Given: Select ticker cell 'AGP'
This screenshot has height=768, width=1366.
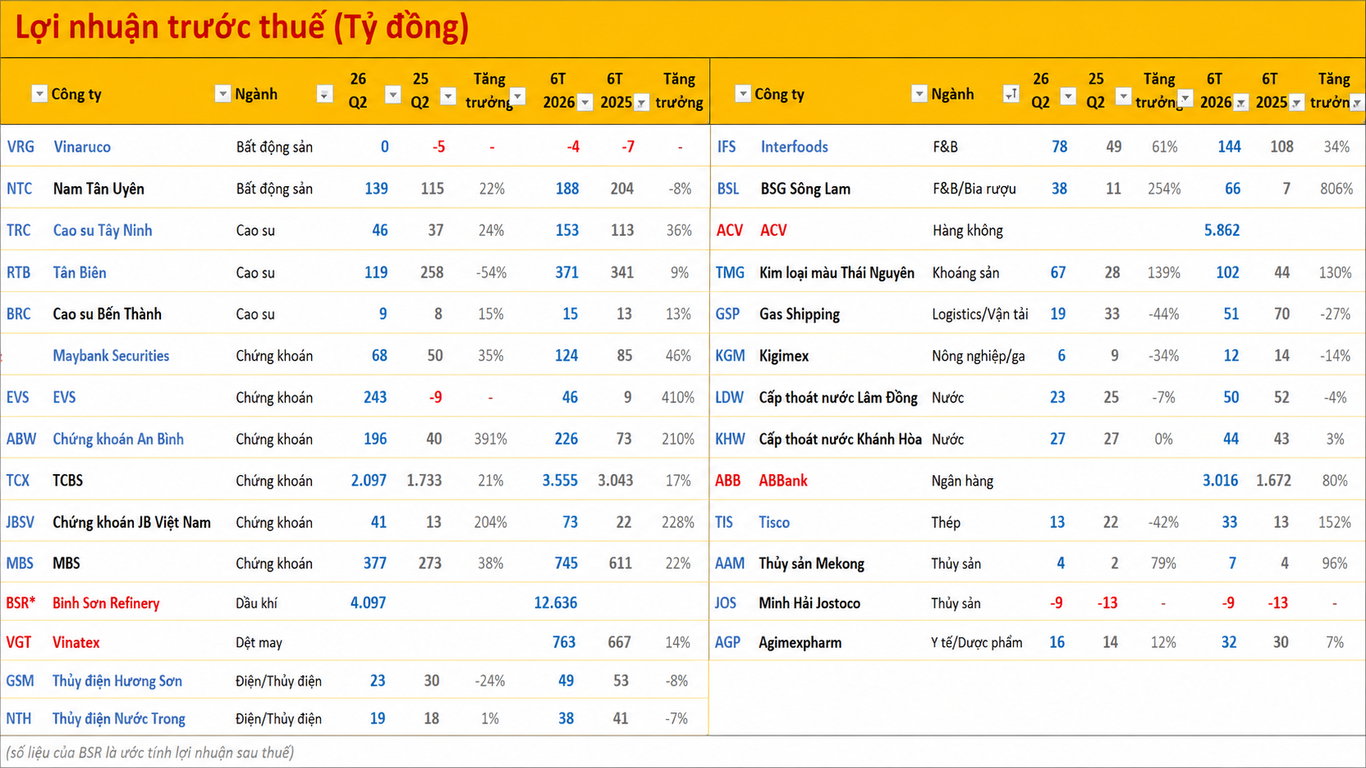Looking at the screenshot, I should (x=729, y=643).
